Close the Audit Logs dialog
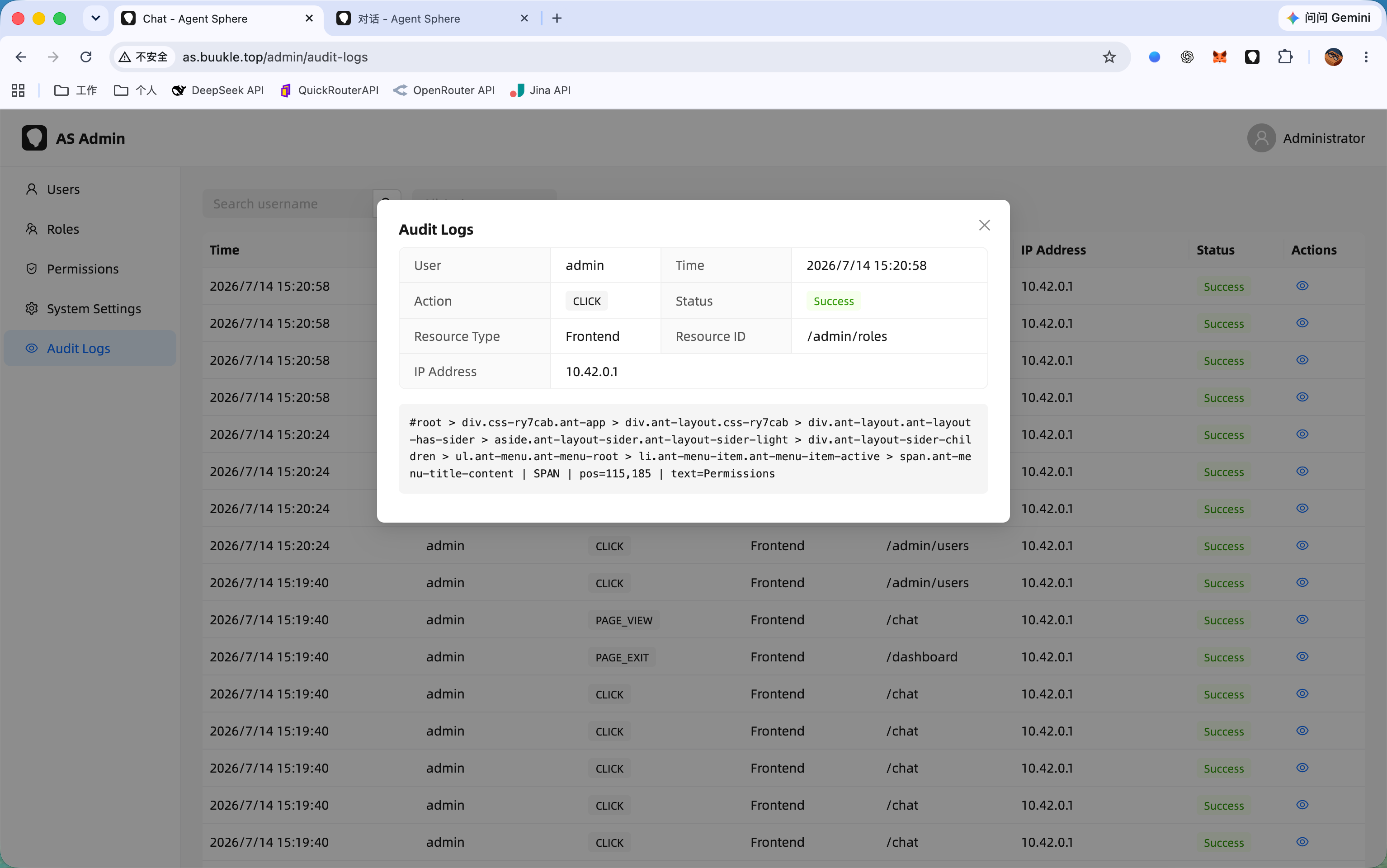This screenshot has width=1387, height=868. pos(984,225)
